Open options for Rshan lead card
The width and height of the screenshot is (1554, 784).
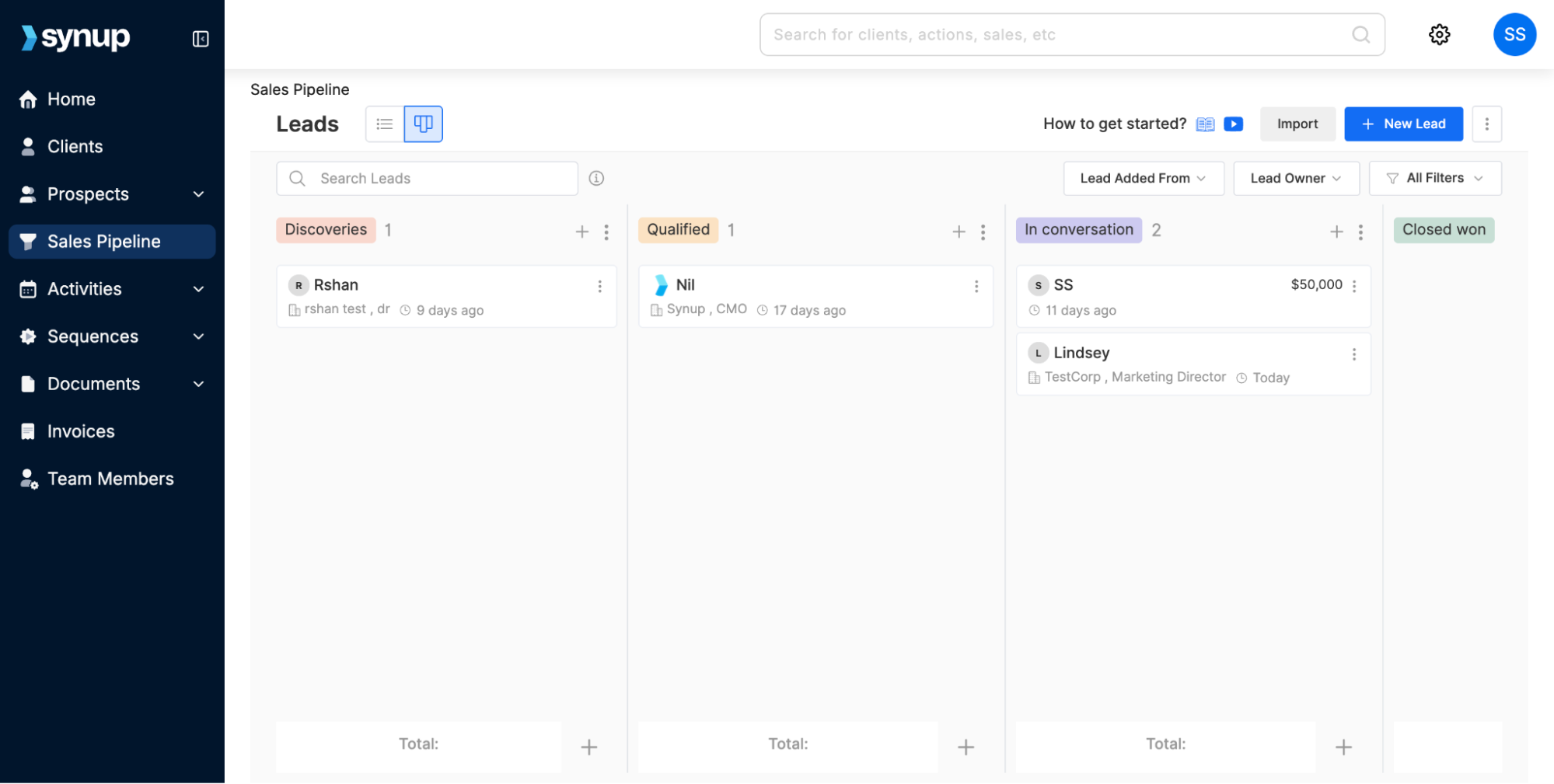click(x=599, y=286)
